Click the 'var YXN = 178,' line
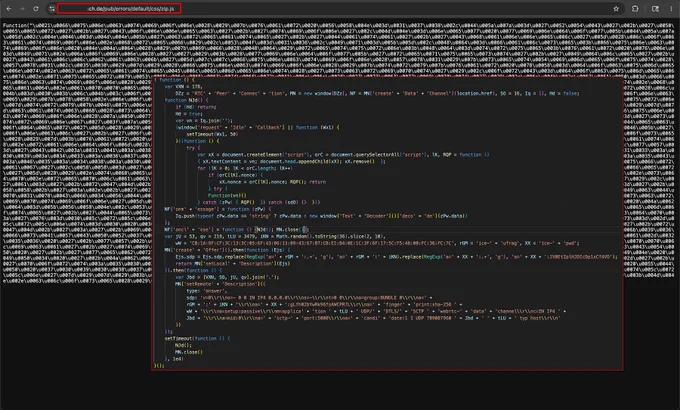Screen dimensions: 680x410 point(183,86)
